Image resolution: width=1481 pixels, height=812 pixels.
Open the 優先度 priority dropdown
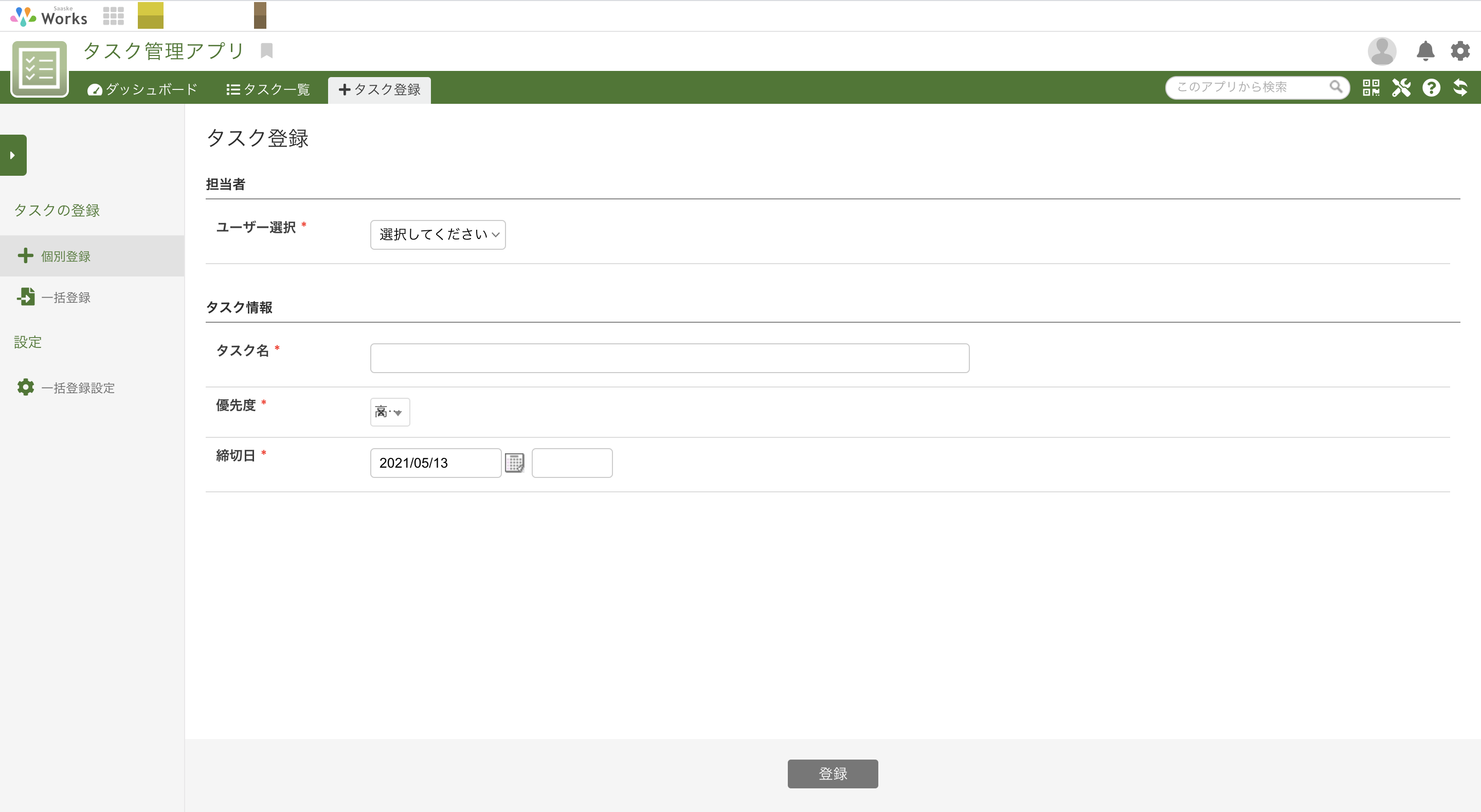pyautogui.click(x=389, y=412)
